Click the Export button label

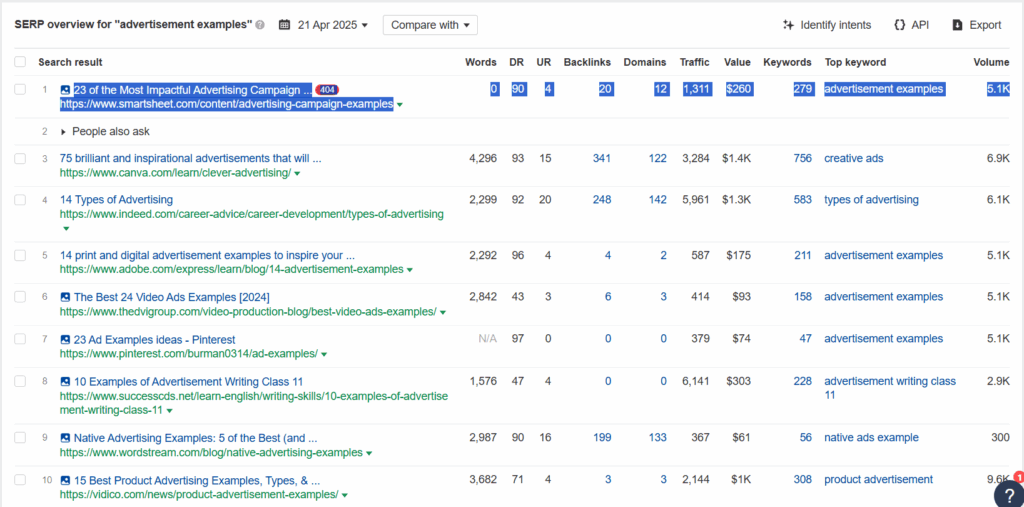pyautogui.click(x=985, y=25)
